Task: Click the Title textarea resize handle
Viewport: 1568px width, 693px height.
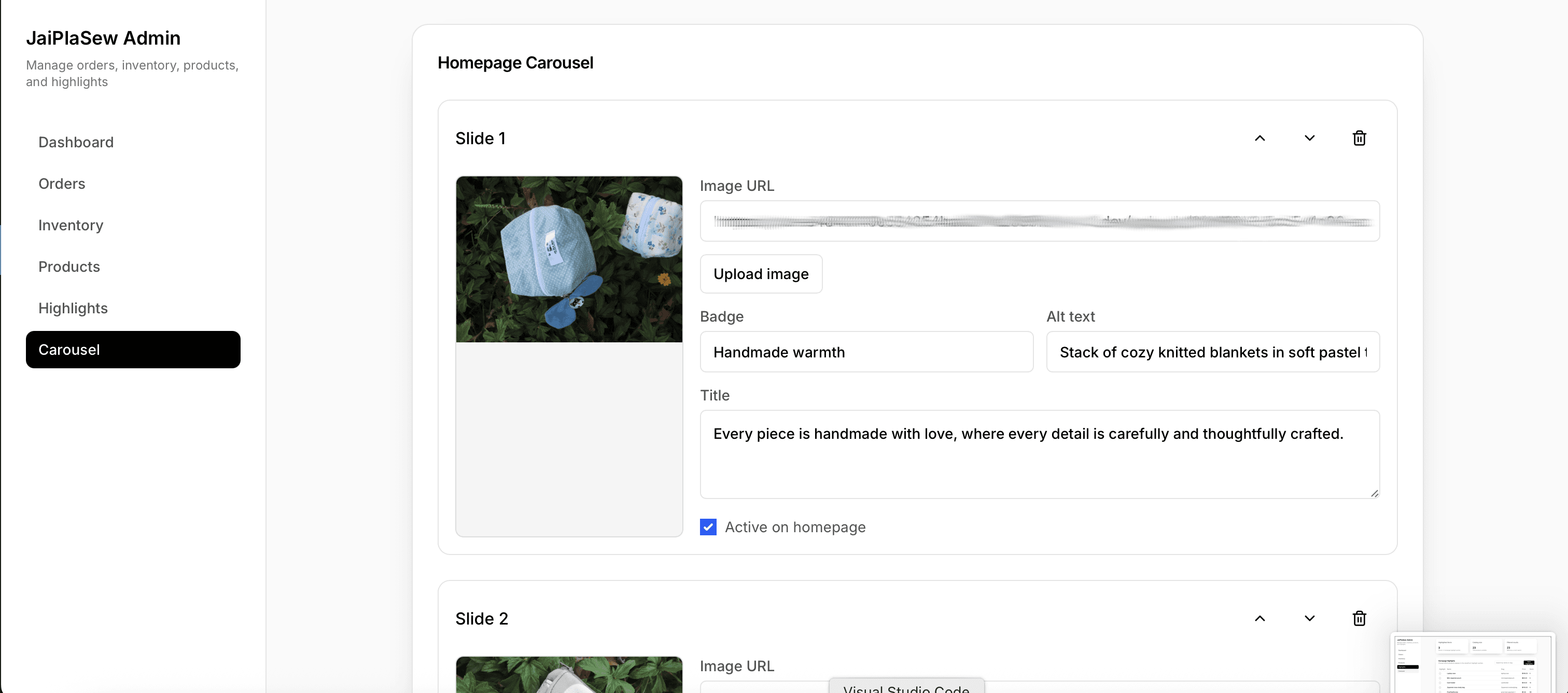Action: 1374,493
